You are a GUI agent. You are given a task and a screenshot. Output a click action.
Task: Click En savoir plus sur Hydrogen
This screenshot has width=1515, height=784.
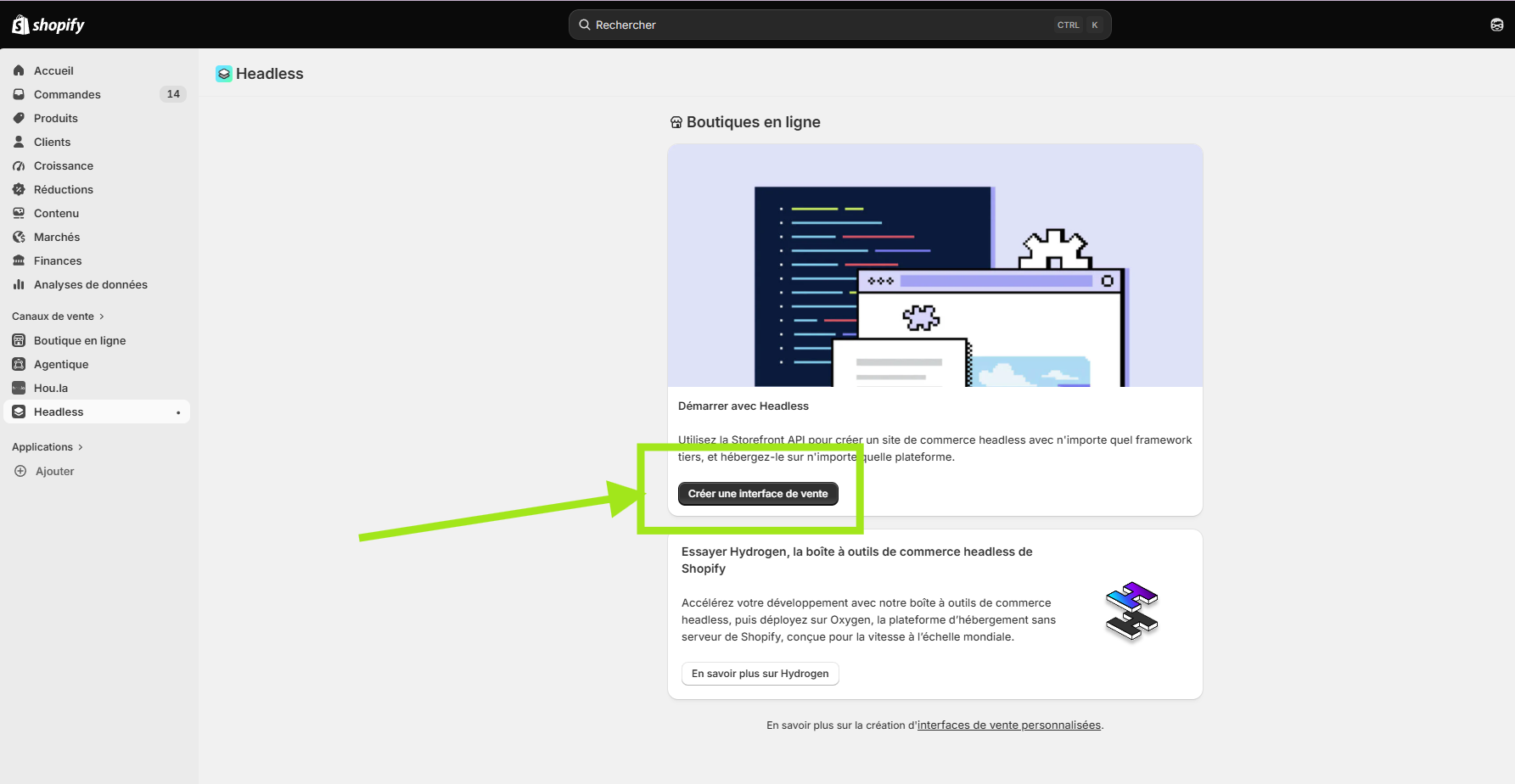coord(760,674)
